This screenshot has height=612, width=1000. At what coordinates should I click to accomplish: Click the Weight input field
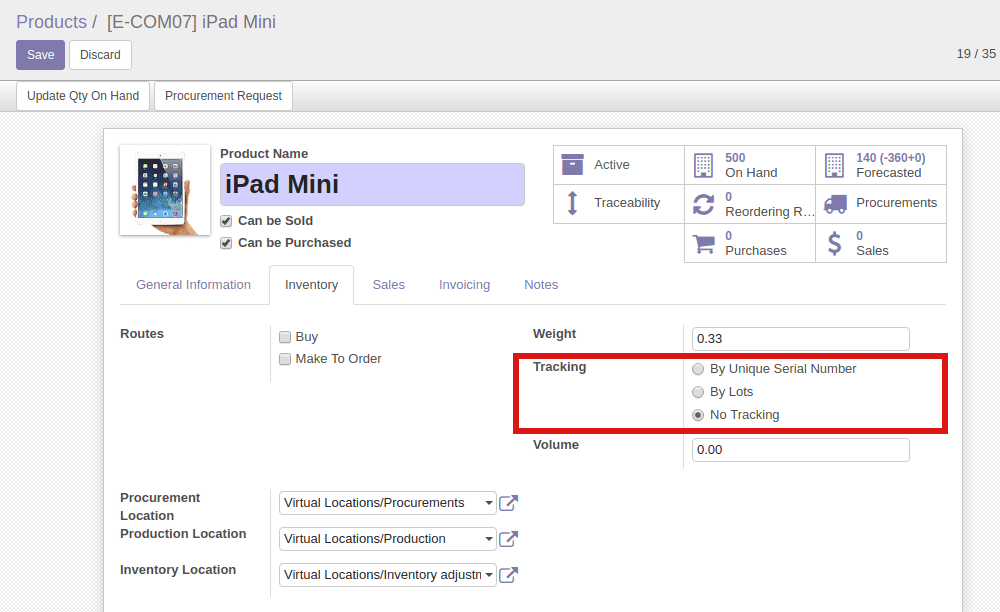[x=800, y=339]
